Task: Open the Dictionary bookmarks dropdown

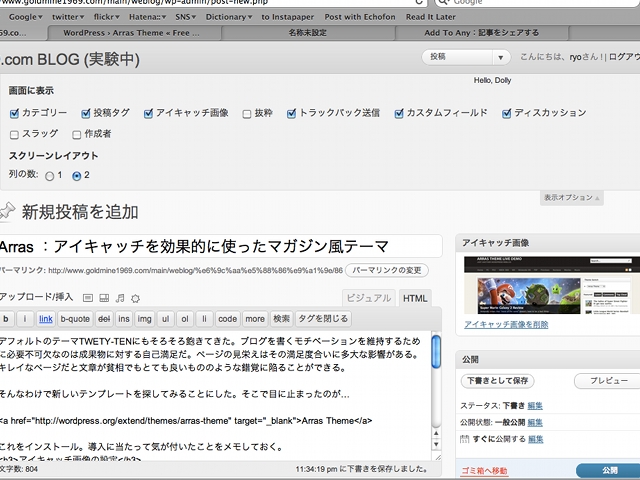Action: tap(229, 17)
